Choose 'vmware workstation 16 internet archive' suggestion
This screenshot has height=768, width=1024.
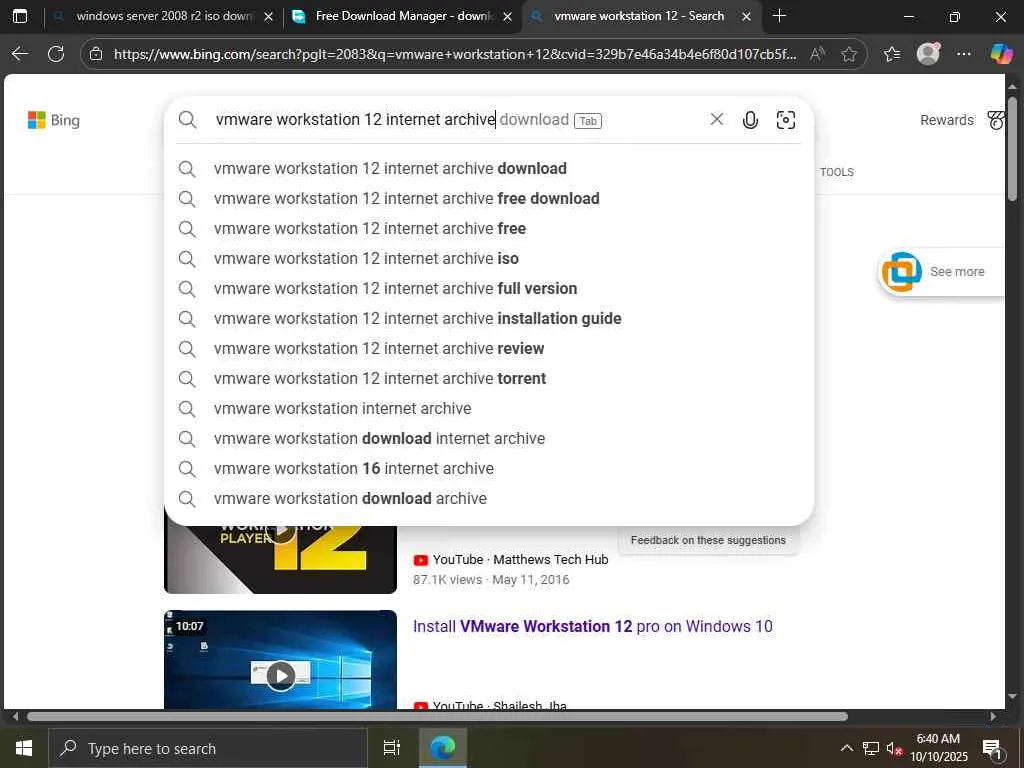(488, 469)
